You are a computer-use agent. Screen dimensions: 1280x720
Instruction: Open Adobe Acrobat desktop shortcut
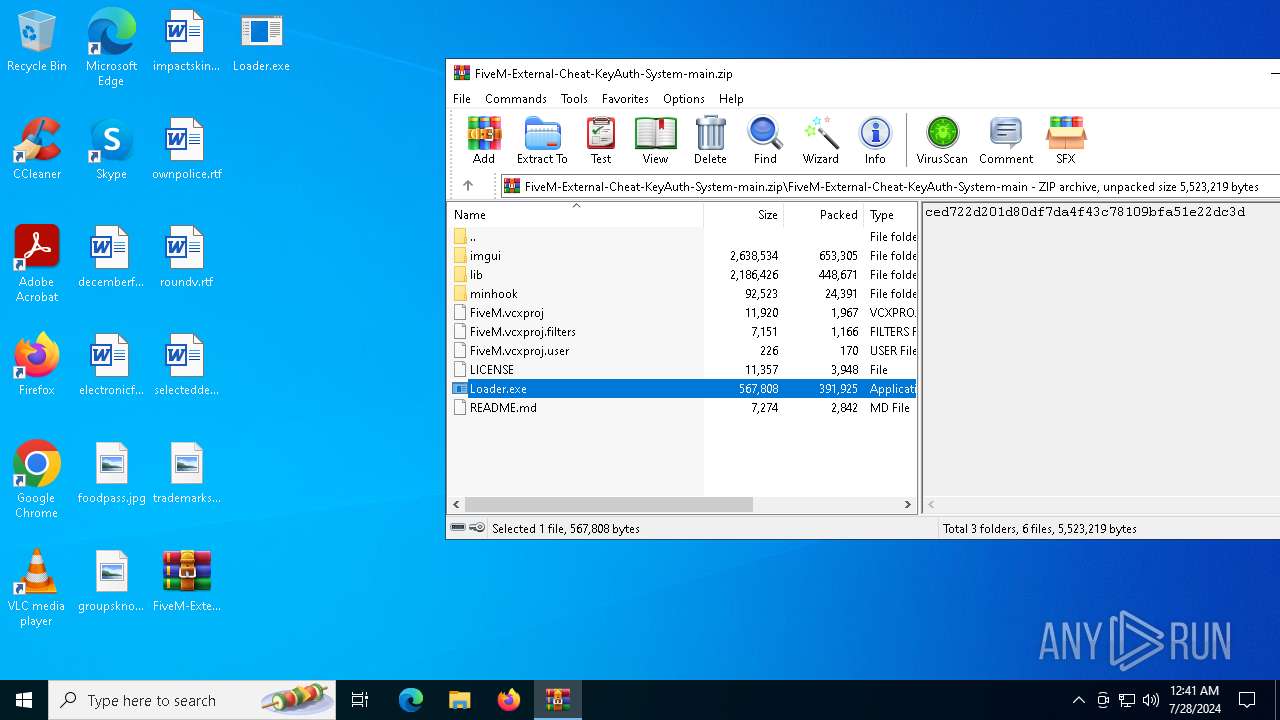coord(37,264)
